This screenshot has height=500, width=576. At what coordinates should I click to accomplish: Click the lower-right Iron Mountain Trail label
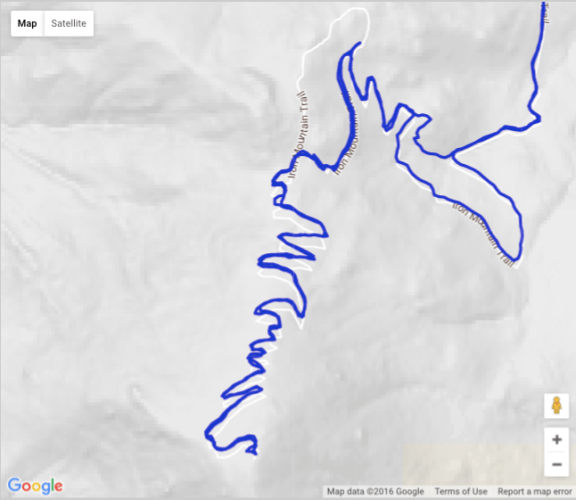click(483, 234)
